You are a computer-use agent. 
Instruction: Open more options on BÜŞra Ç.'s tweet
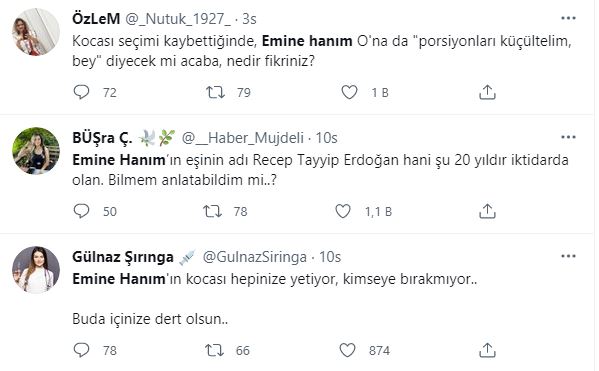568,137
